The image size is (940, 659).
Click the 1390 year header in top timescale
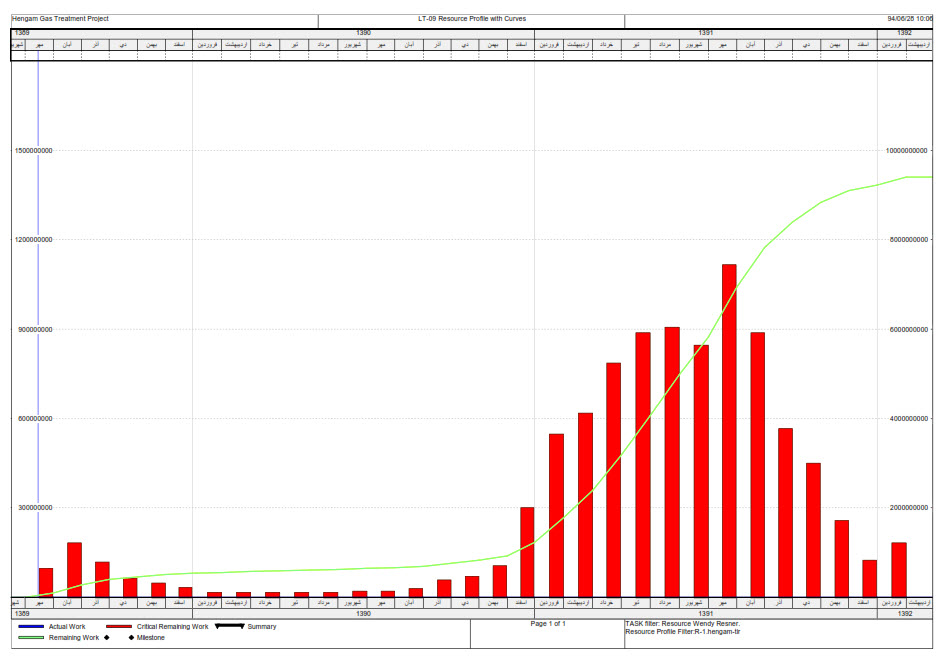click(x=363, y=33)
